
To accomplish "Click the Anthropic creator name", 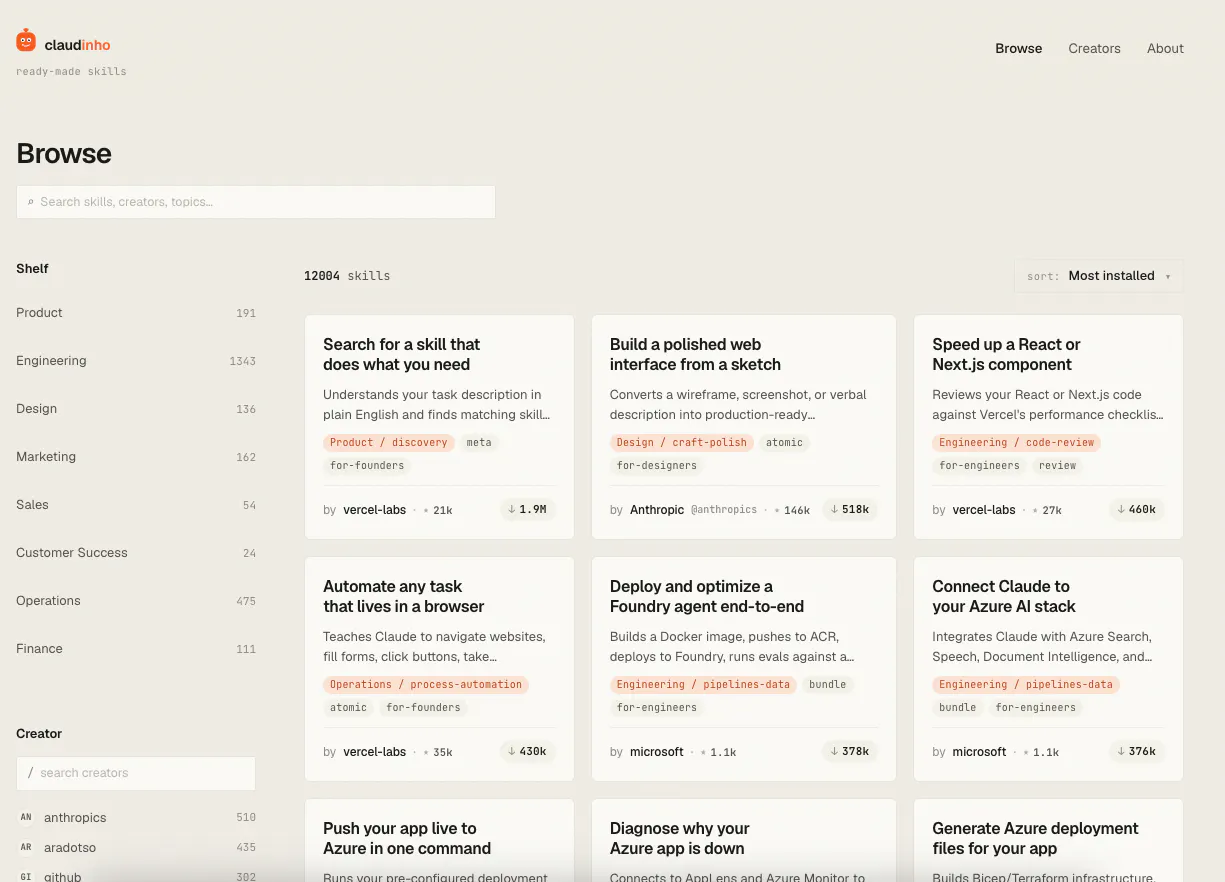I will point(657,510).
